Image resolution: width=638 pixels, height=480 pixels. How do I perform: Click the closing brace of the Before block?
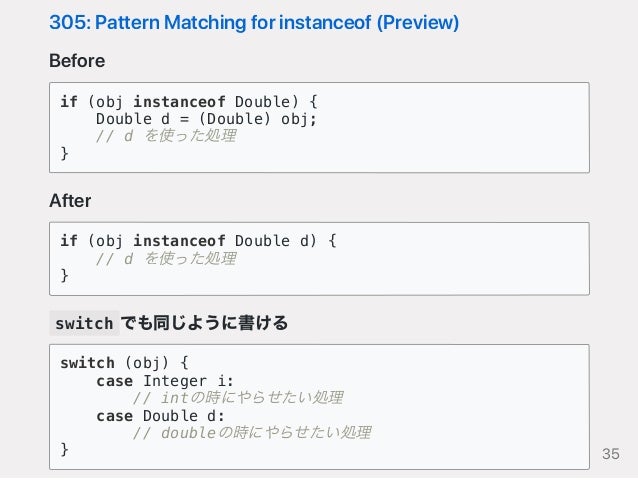point(65,153)
